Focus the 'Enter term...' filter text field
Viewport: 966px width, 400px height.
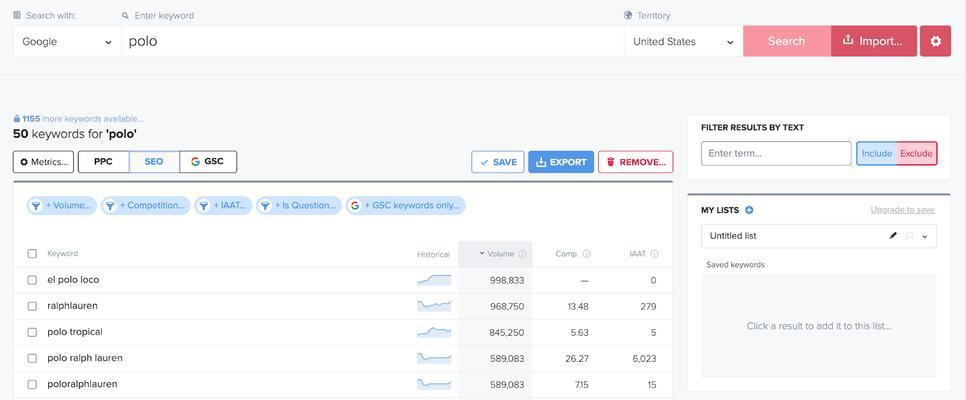pyautogui.click(x=776, y=153)
